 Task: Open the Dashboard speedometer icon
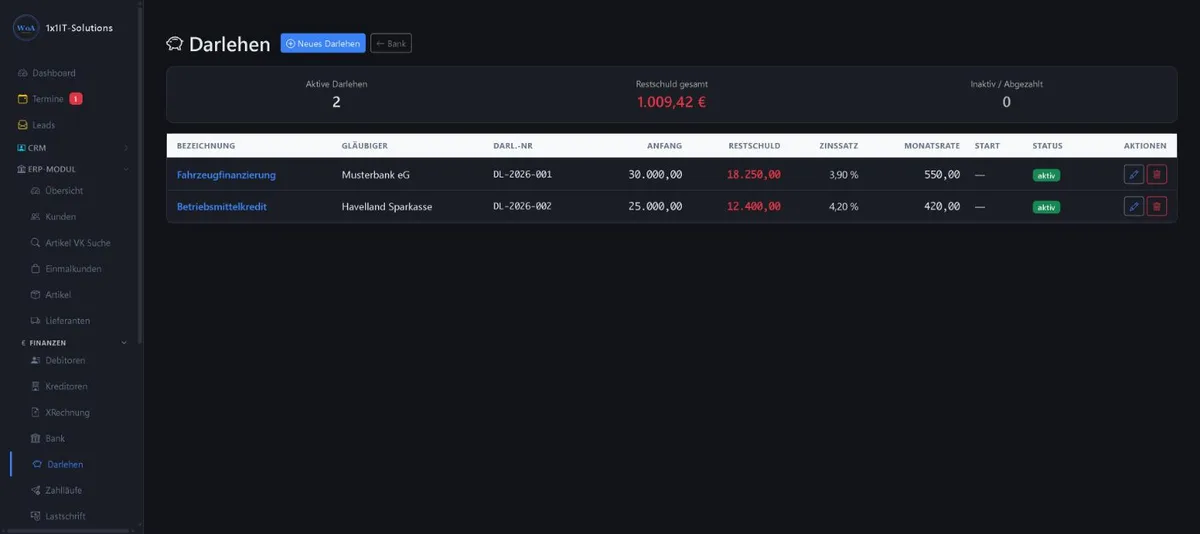(x=23, y=73)
